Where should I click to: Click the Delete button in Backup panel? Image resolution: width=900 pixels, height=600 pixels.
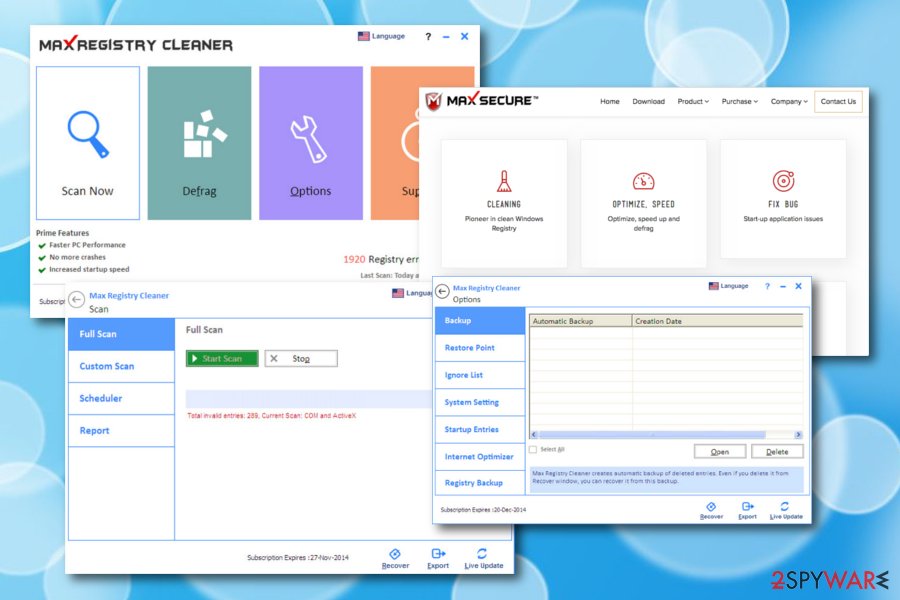777,452
